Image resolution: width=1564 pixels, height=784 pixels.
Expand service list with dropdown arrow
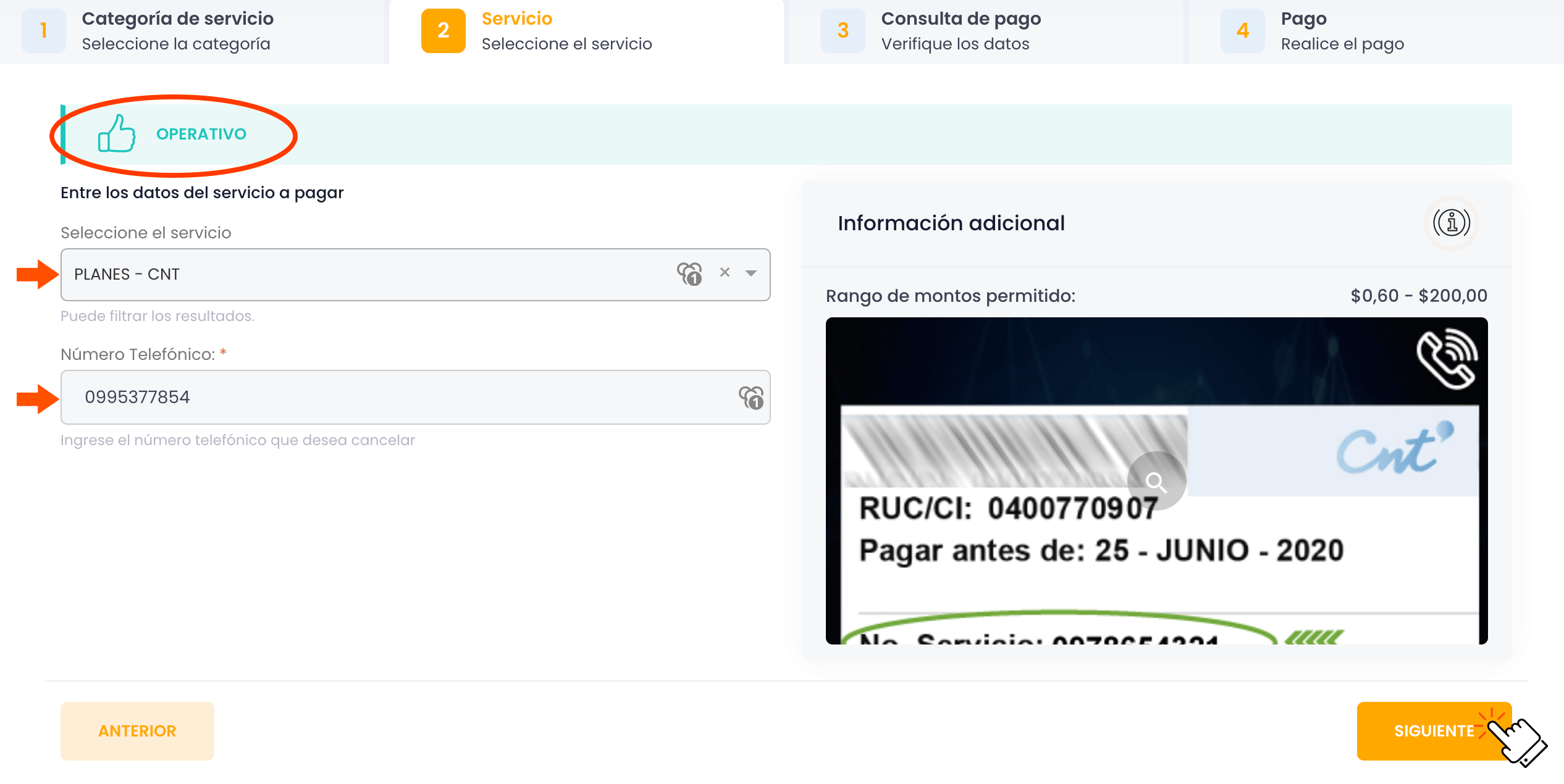[x=751, y=273]
